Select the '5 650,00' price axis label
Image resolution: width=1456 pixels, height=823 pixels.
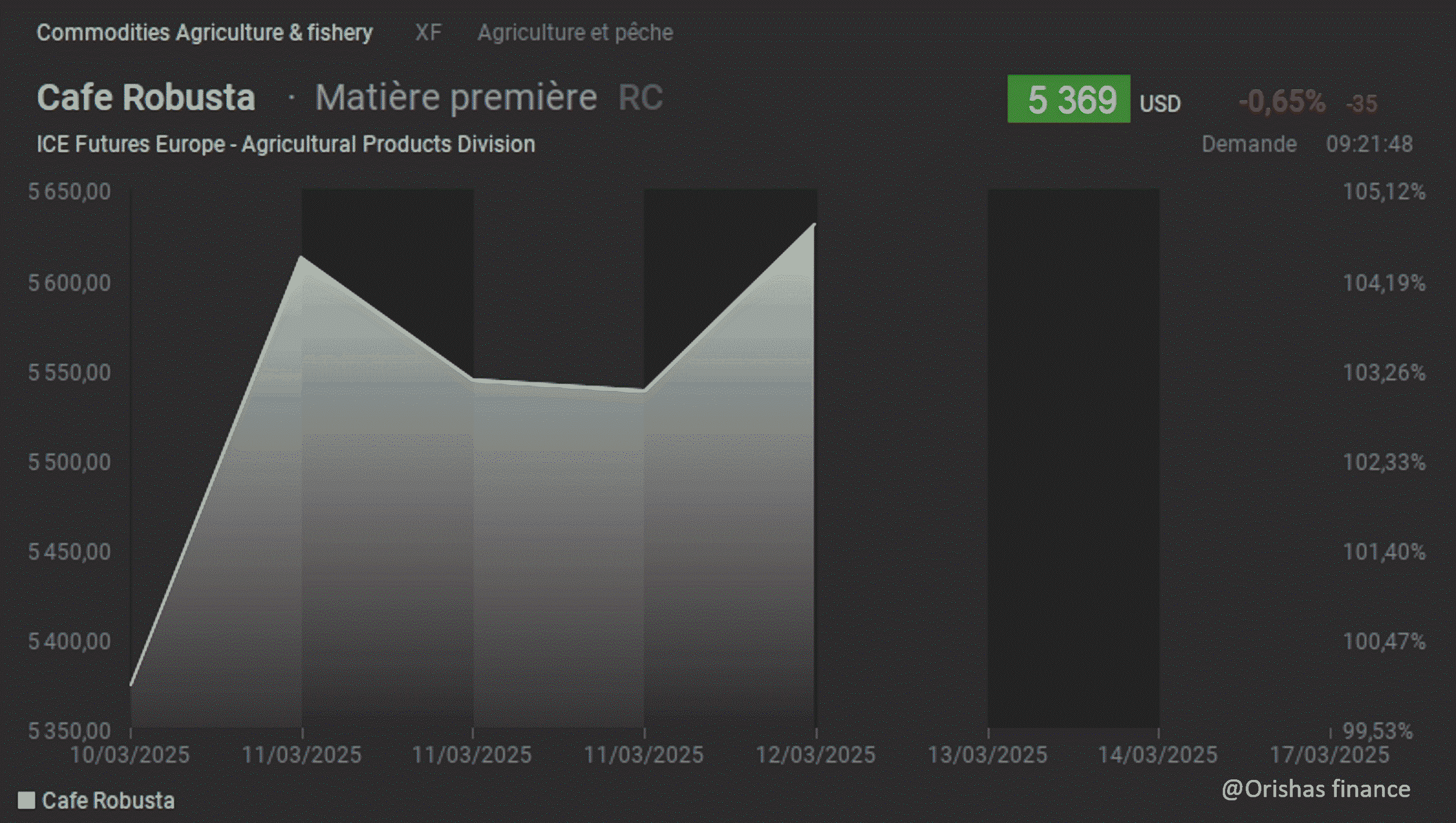coord(70,192)
